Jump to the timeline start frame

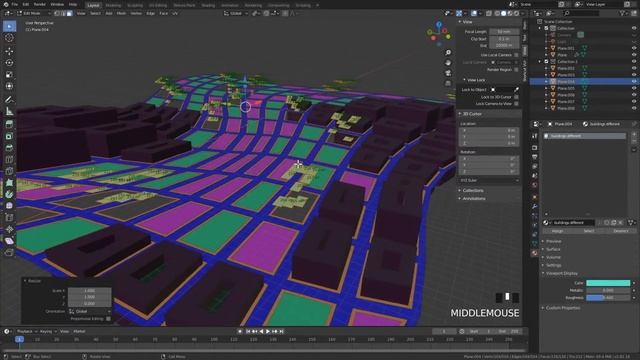248,331
